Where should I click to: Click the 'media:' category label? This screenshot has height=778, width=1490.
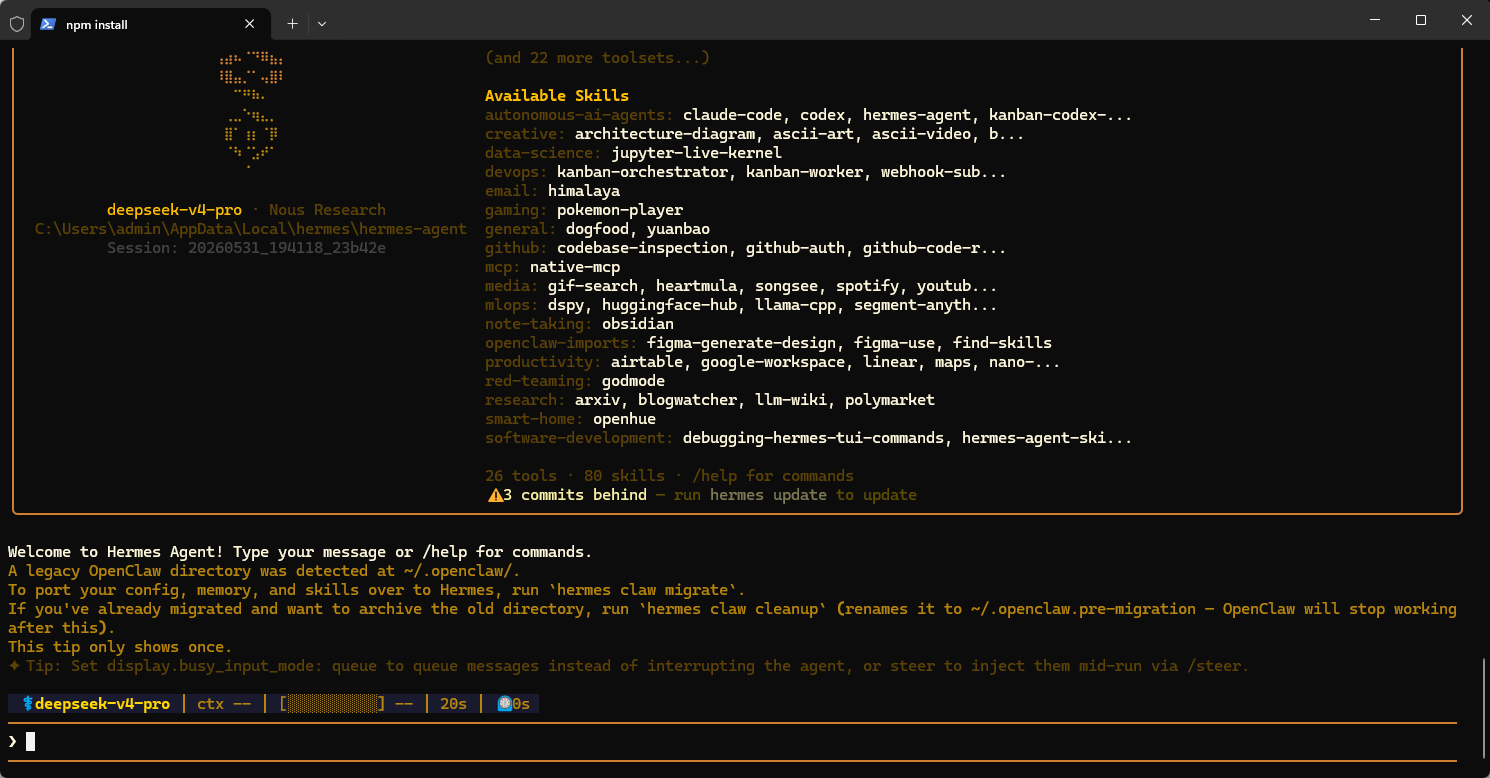(x=512, y=286)
